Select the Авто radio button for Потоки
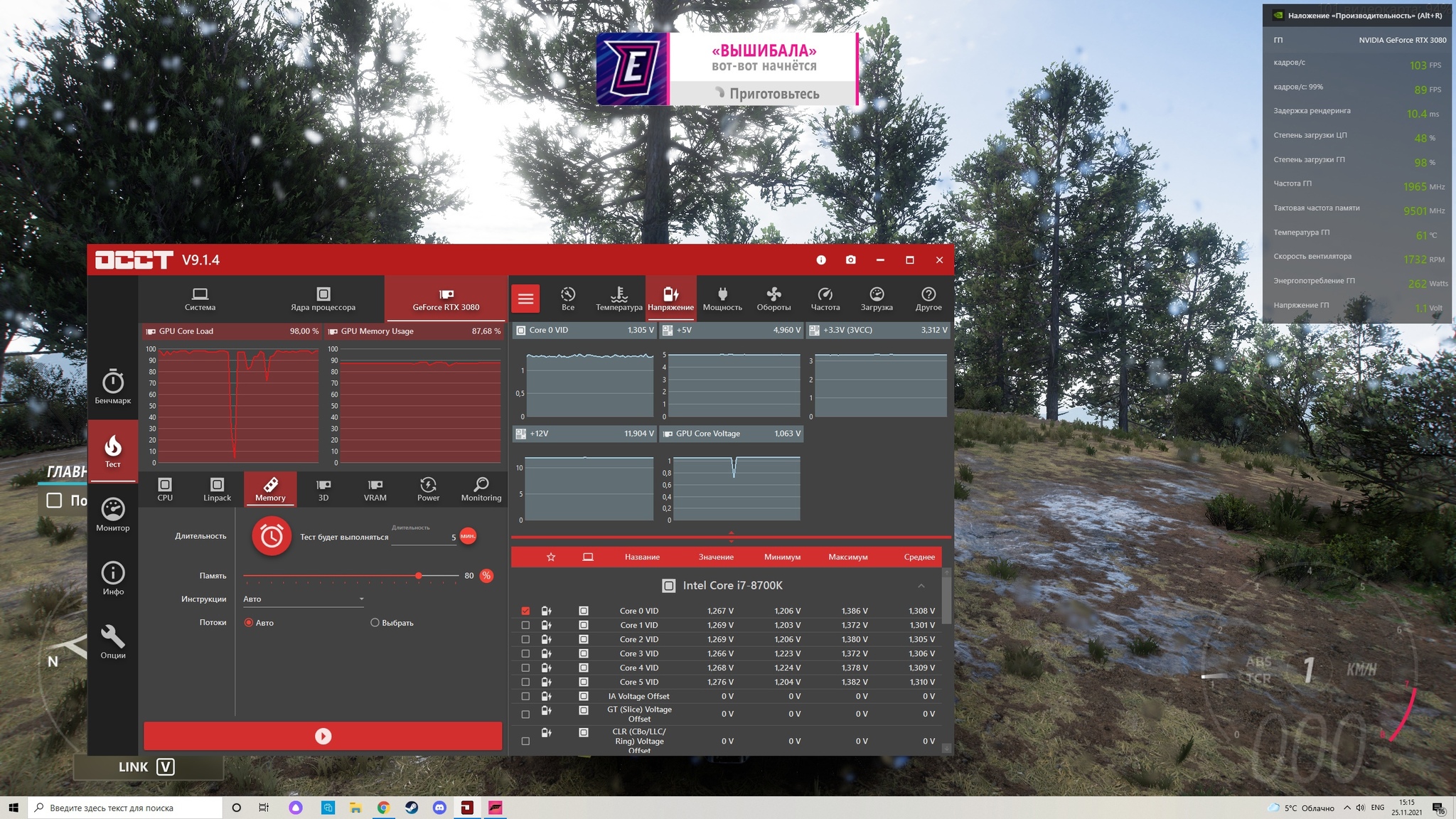The width and height of the screenshot is (1456, 819). (x=248, y=623)
